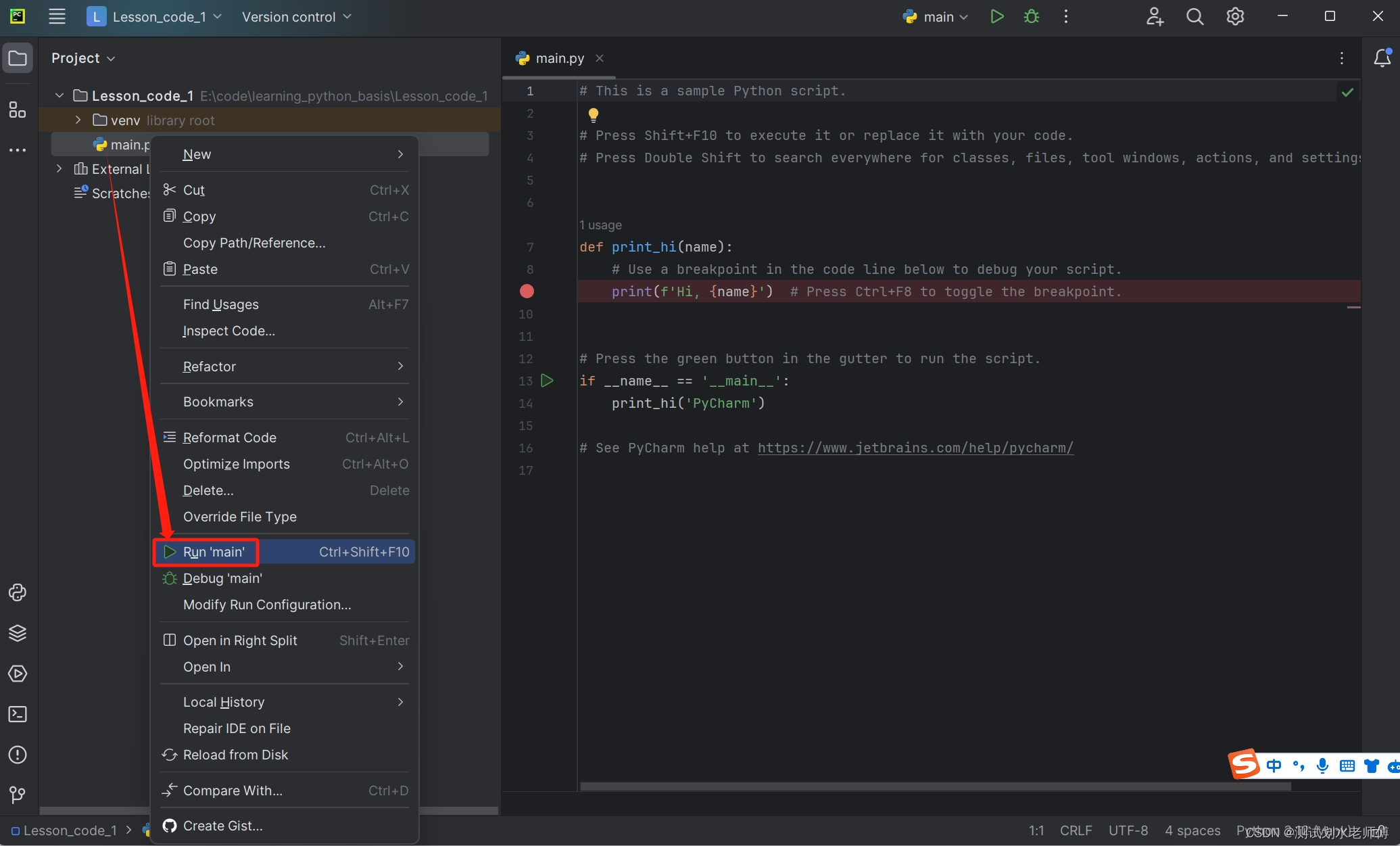Open the Terminal tool window
This screenshot has width=1400, height=846.
pos(18,714)
